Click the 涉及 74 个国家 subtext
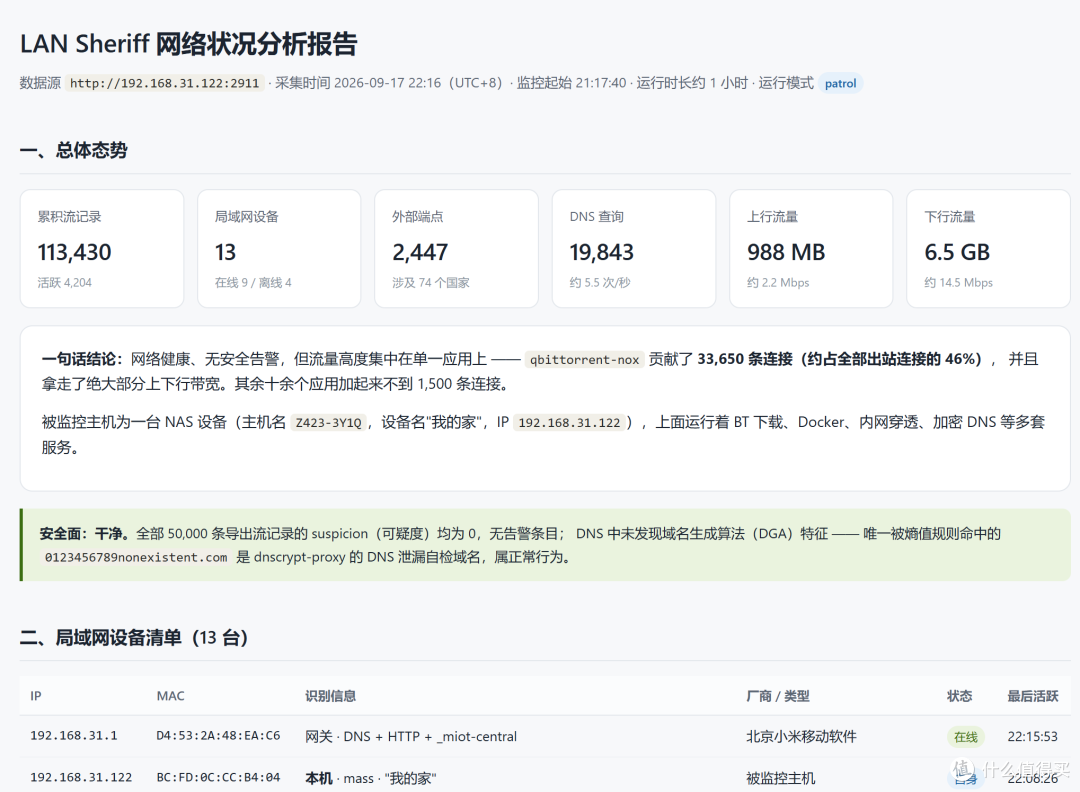This screenshot has height=792, width=1080. (430, 282)
